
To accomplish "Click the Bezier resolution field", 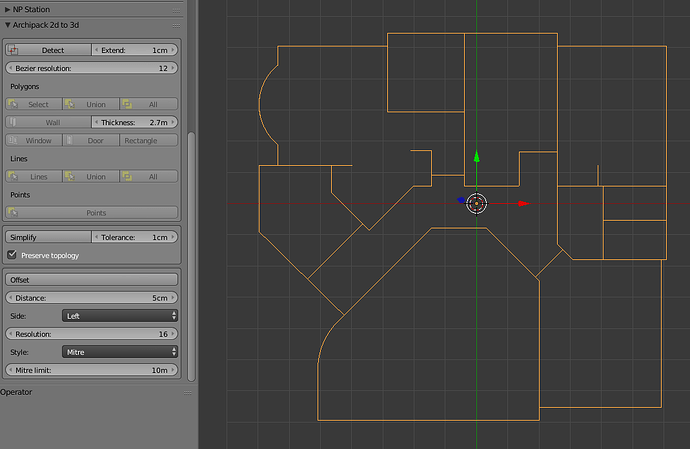I will click(x=92, y=68).
